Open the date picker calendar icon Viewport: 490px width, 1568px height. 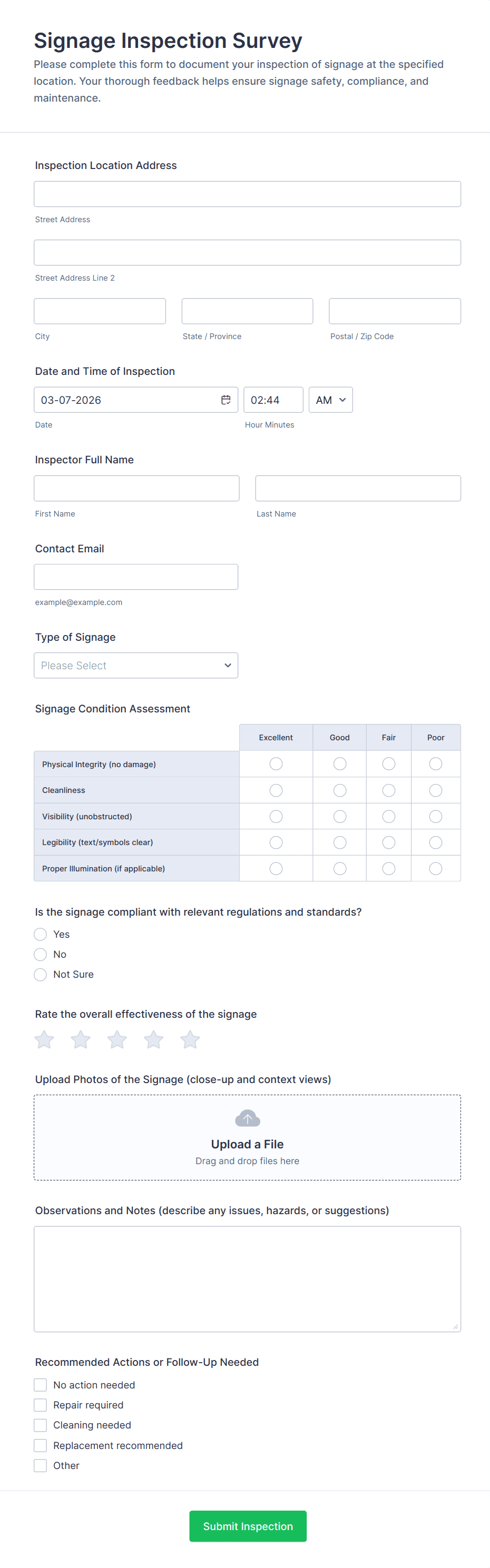(x=226, y=400)
